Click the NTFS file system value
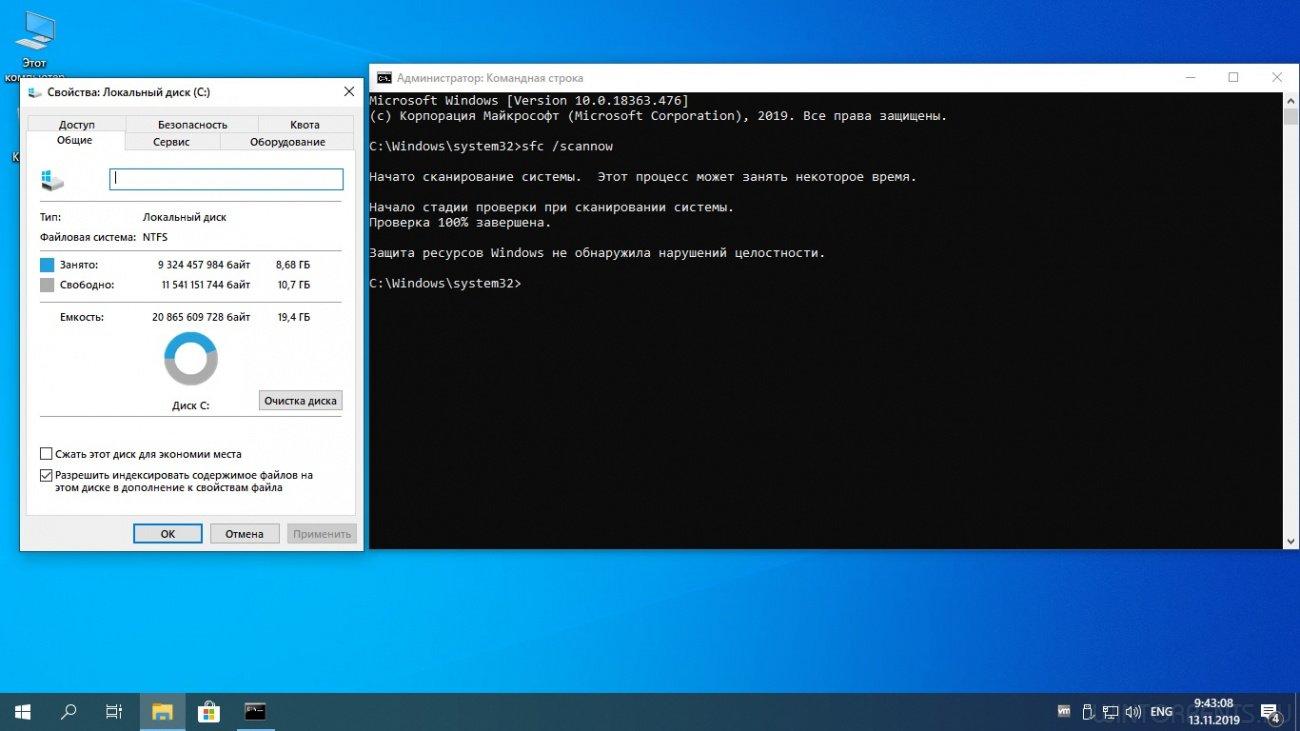1300x731 pixels. [155, 237]
